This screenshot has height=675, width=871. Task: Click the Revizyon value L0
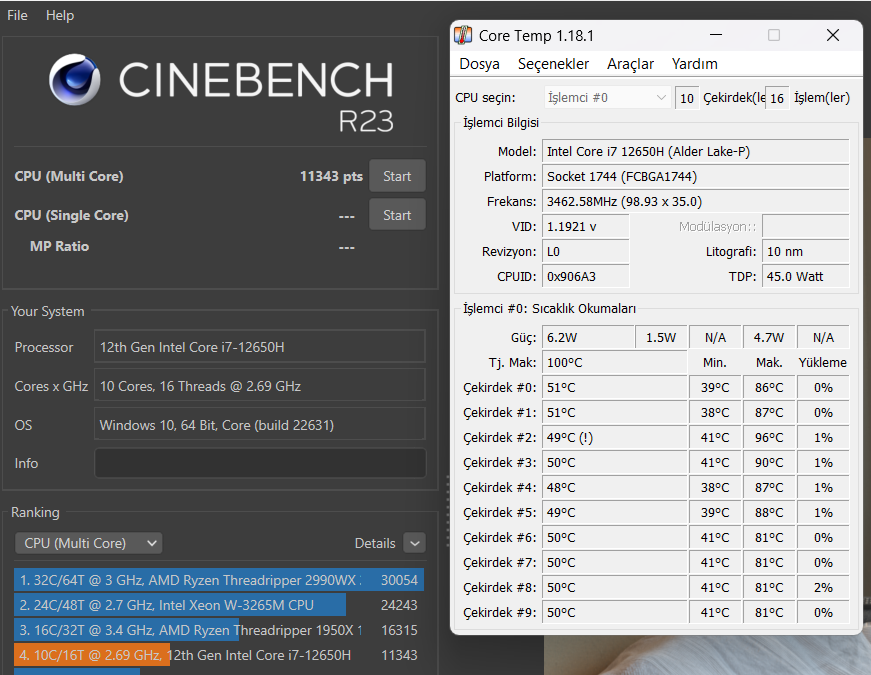[585, 251]
